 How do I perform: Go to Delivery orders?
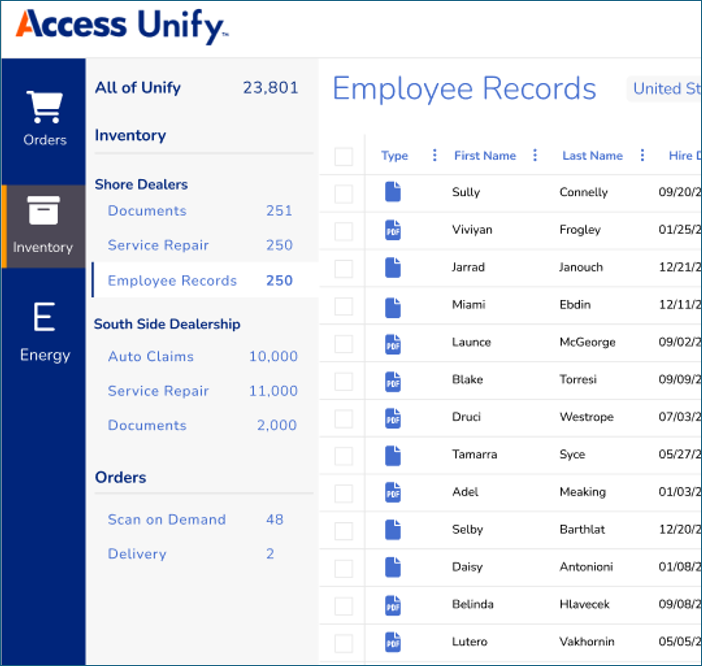tap(137, 554)
